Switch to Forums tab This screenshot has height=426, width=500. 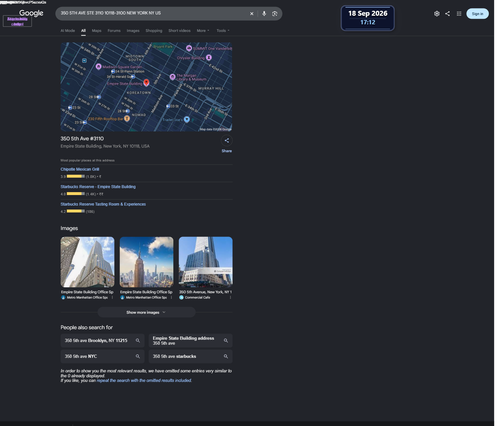(x=114, y=30)
